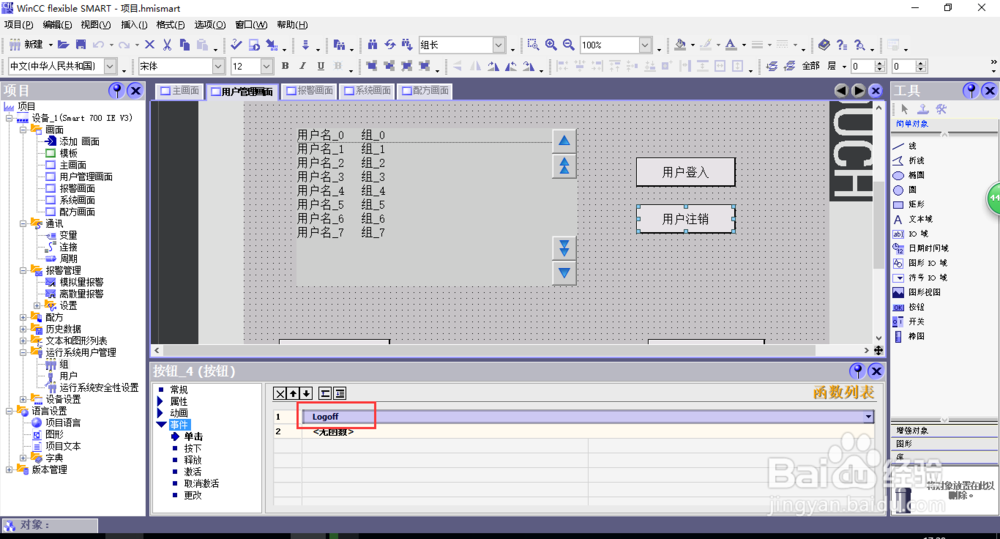Switch to the 系统画面 tab
1000x539 pixels.
(x=367, y=91)
